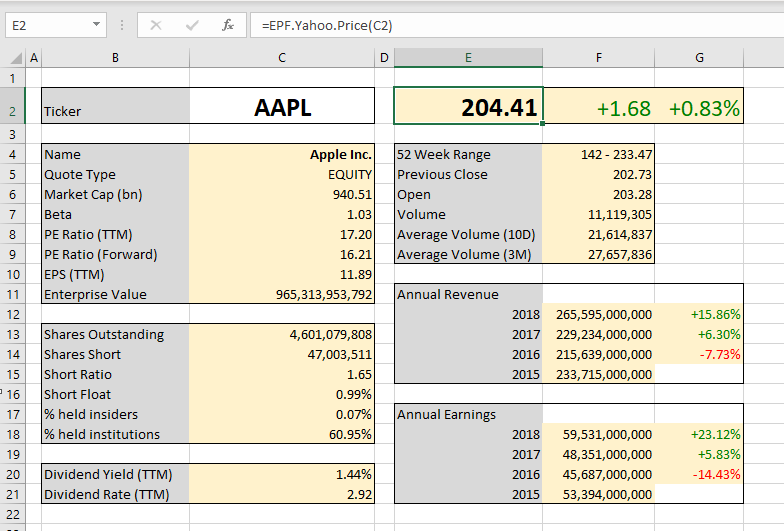Viewport: 784px width, 531px height.
Task: Select column C header
Action: (x=282, y=58)
